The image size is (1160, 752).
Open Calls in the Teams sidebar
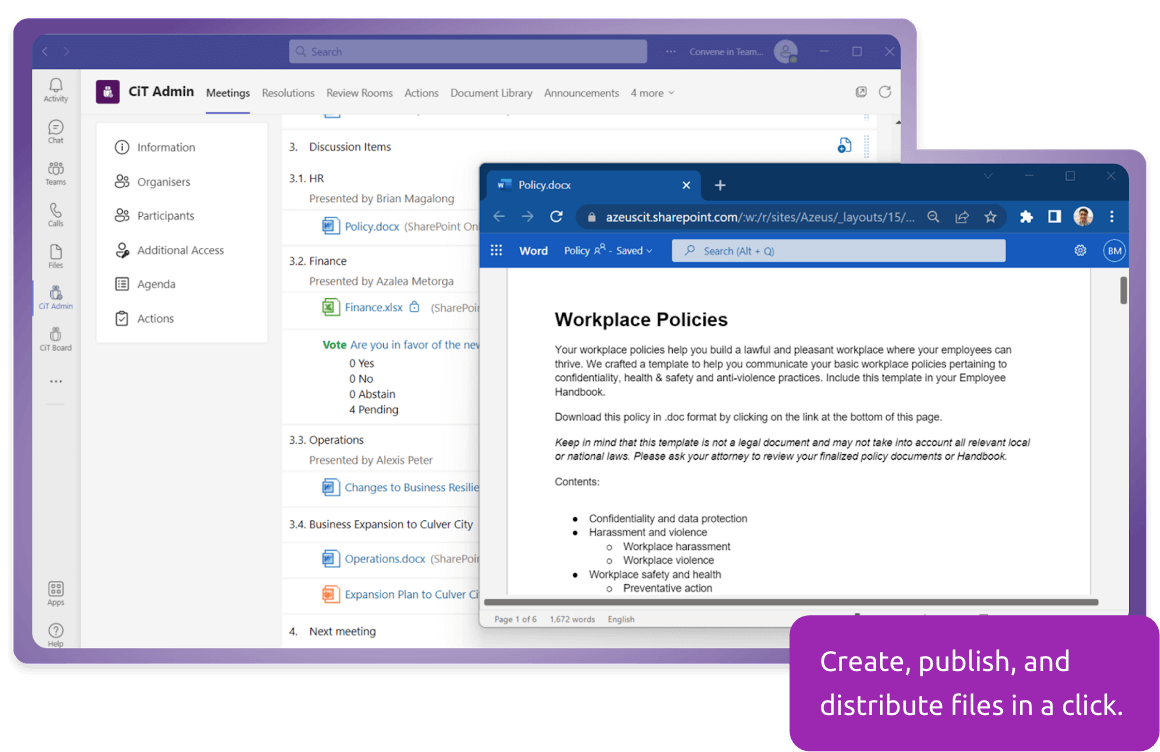pyautogui.click(x=56, y=215)
